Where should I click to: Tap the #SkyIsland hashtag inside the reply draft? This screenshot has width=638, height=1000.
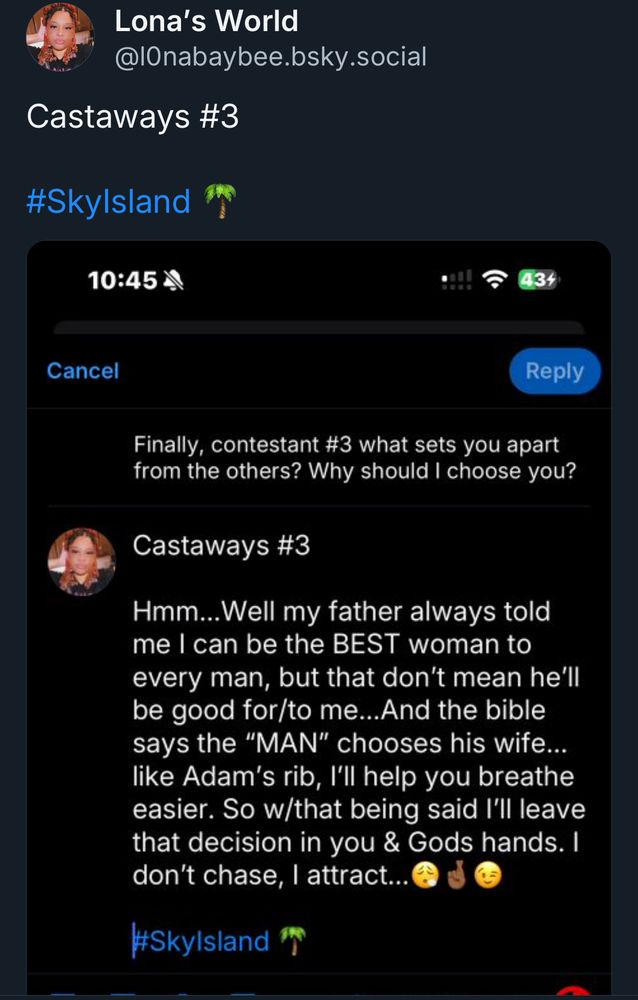click(x=201, y=941)
